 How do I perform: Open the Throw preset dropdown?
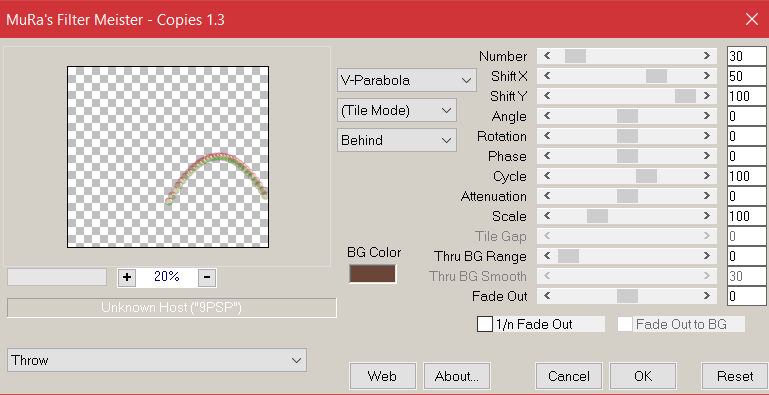[157, 360]
